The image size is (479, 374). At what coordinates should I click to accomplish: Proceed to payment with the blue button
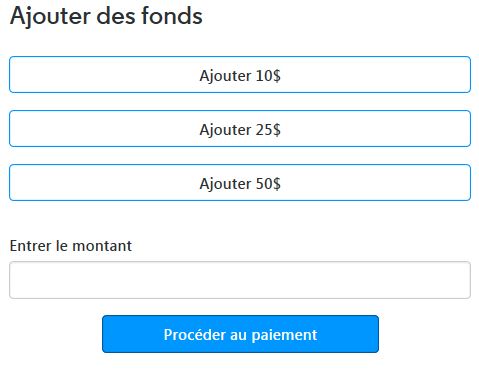click(240, 334)
